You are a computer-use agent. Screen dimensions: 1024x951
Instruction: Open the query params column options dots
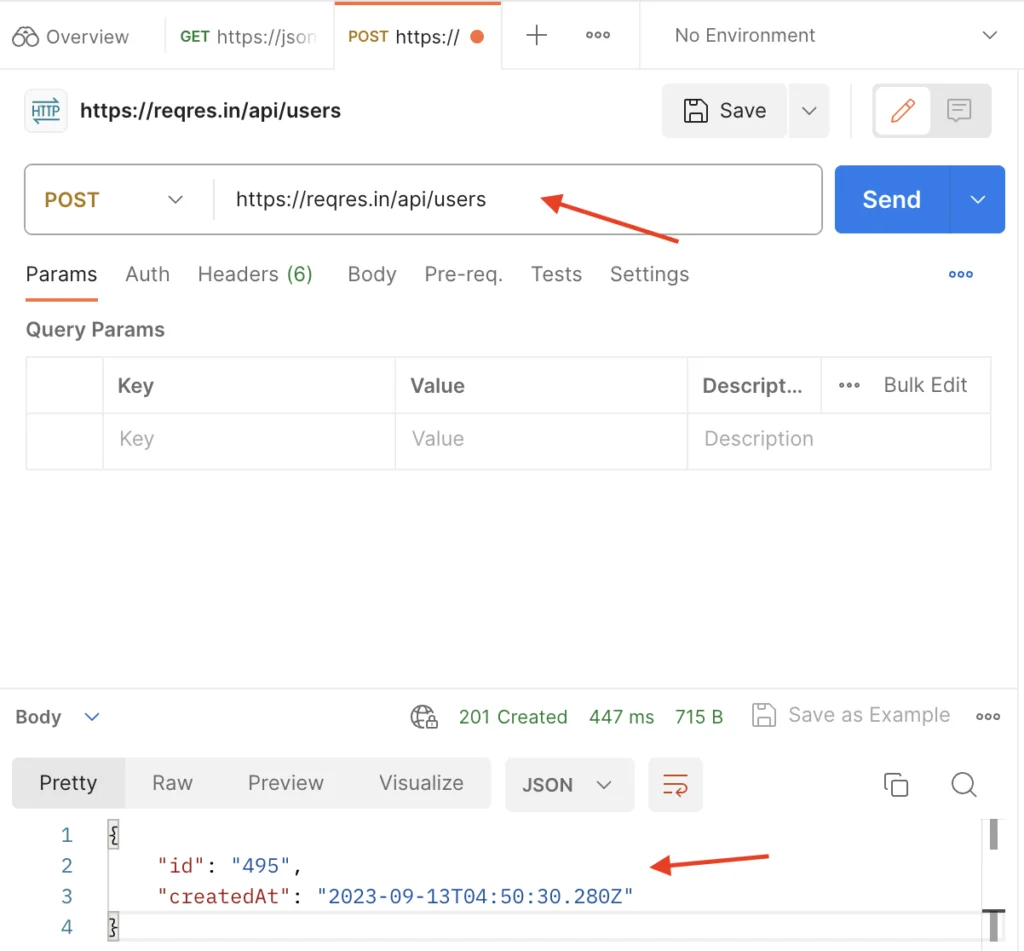point(849,385)
